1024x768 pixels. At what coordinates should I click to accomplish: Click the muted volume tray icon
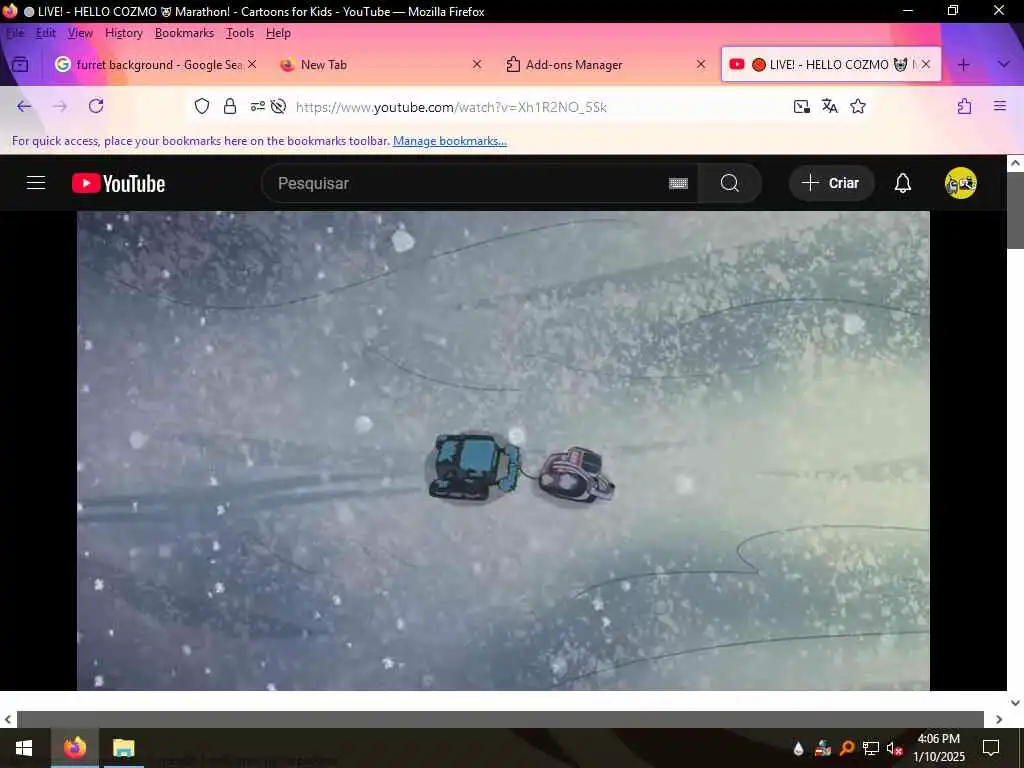(x=894, y=748)
